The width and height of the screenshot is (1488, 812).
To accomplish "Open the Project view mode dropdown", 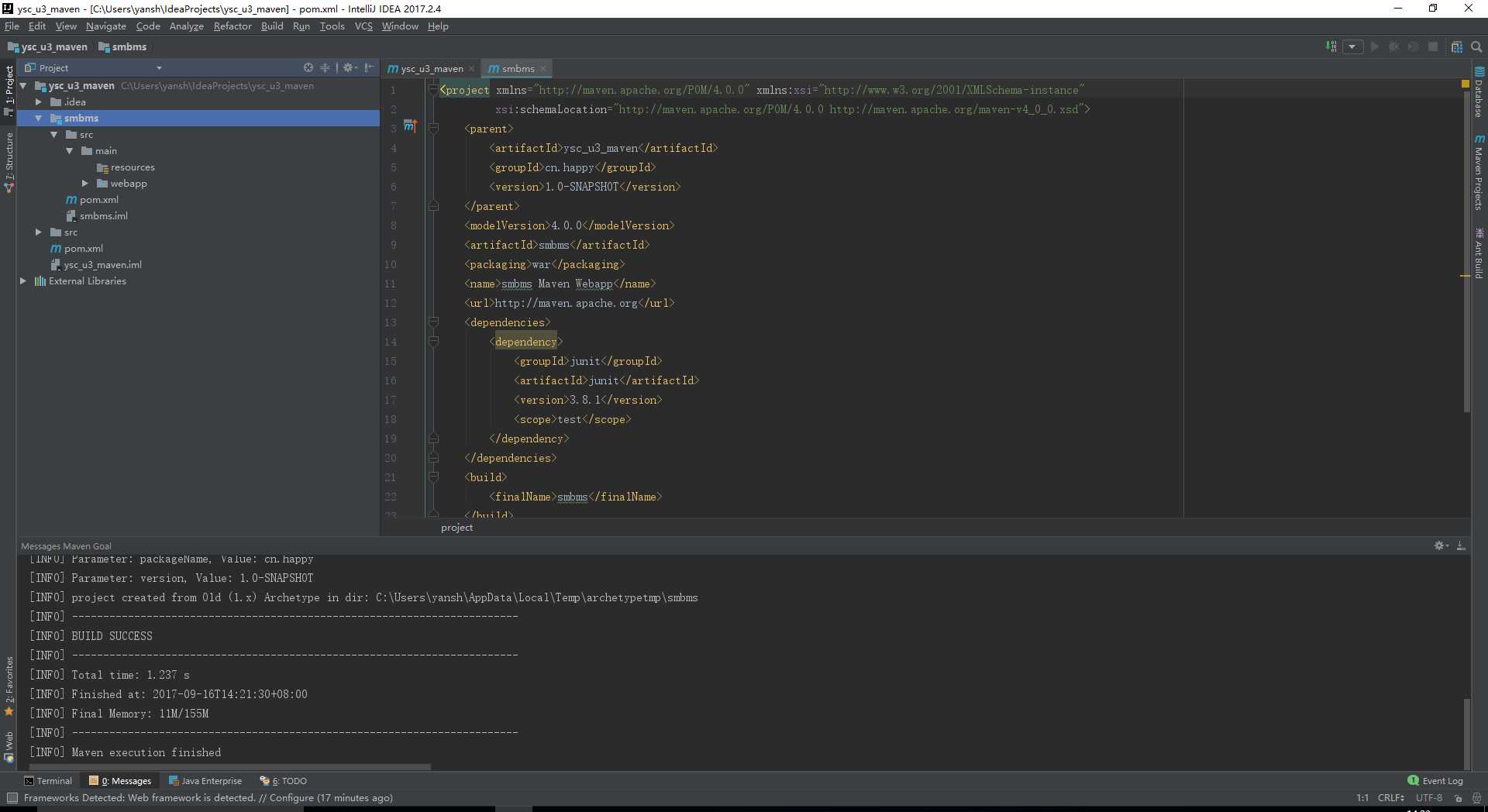I will (x=159, y=68).
